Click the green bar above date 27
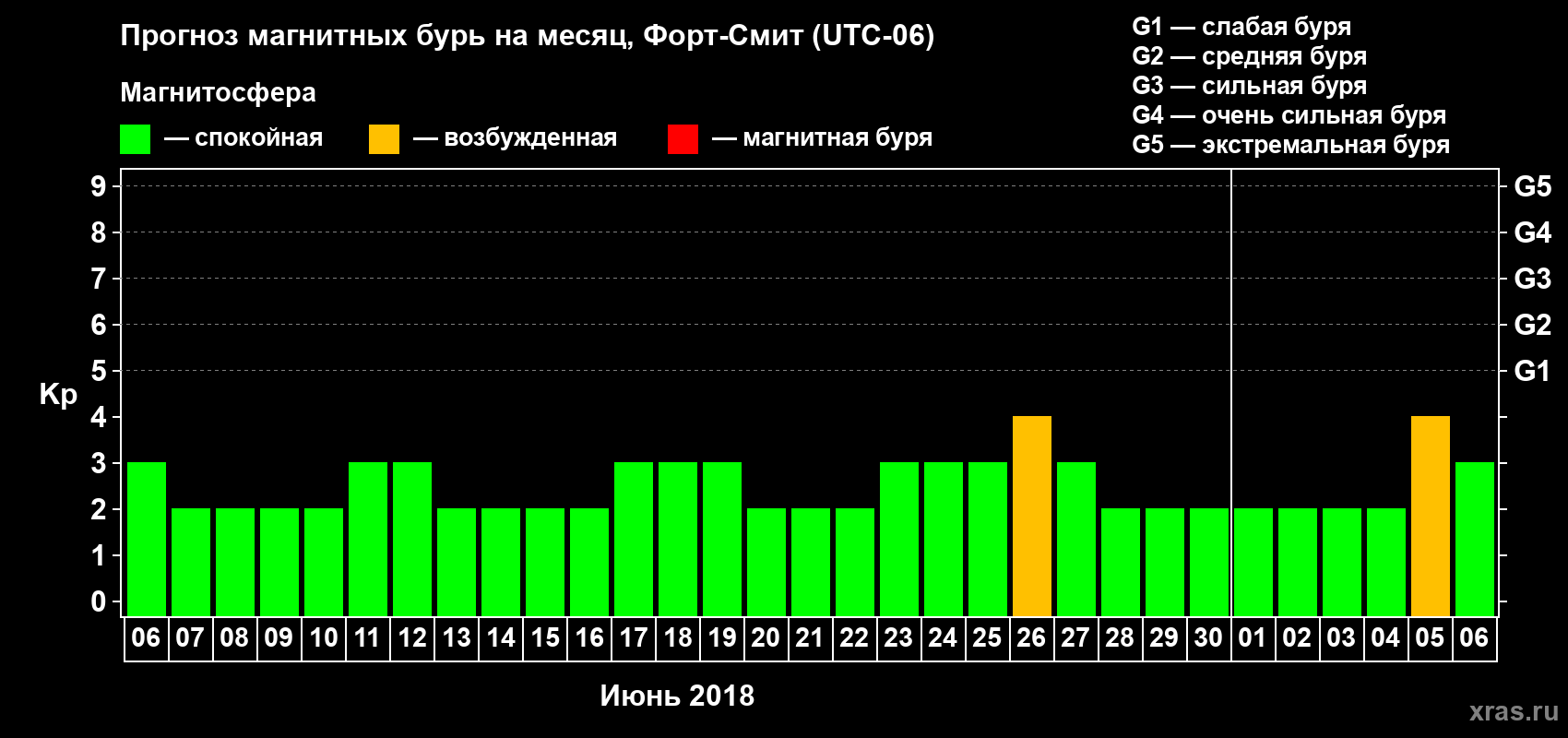1568x738 pixels. [x=1076, y=539]
